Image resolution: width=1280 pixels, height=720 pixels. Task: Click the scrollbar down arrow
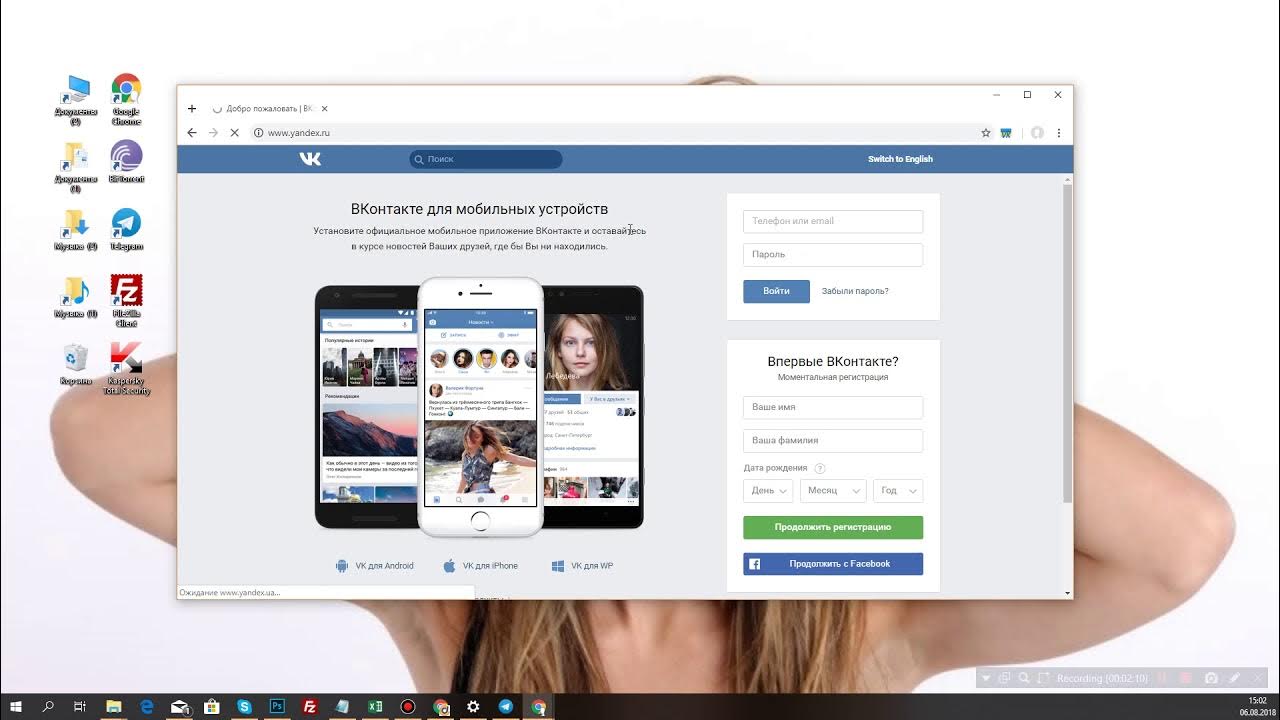[x=1068, y=593]
